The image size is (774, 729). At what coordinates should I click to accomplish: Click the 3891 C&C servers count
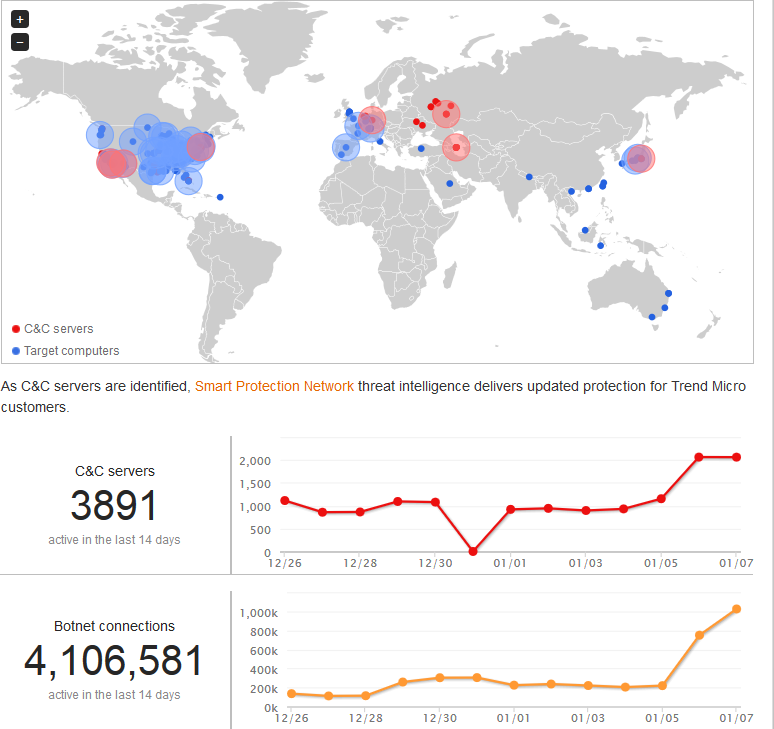114,506
